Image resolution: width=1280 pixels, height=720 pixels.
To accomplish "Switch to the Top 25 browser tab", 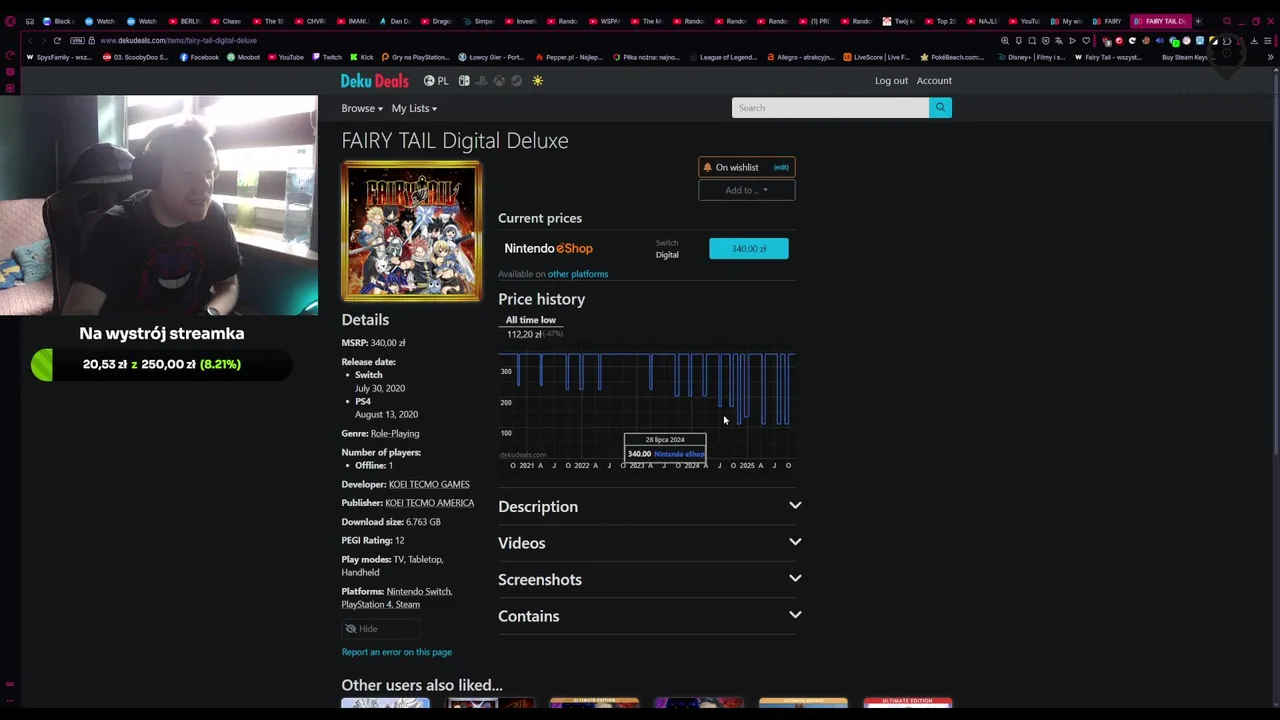I will [x=940, y=21].
